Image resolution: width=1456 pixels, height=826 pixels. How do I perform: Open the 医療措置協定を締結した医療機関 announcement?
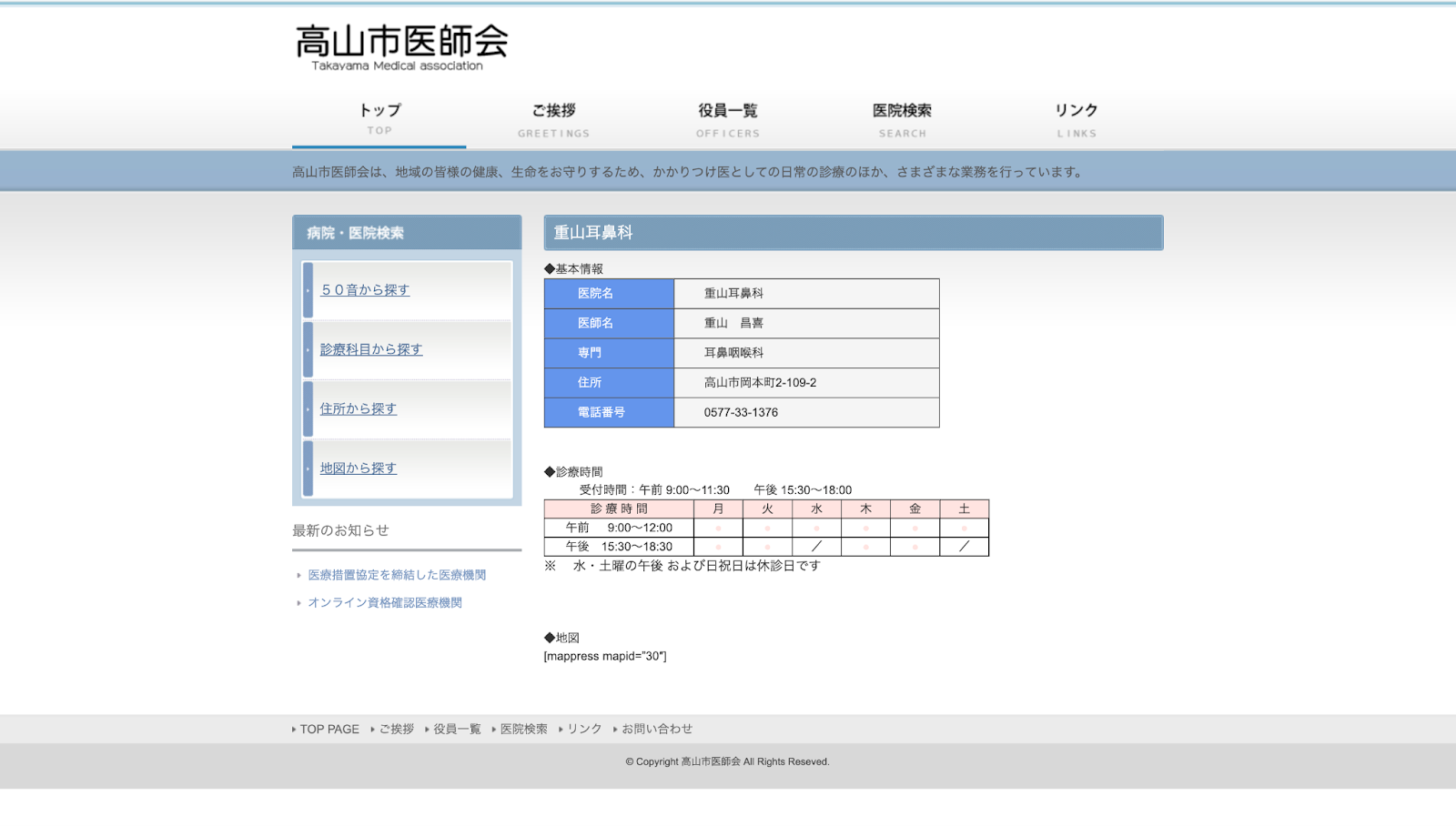pyautogui.click(x=397, y=574)
